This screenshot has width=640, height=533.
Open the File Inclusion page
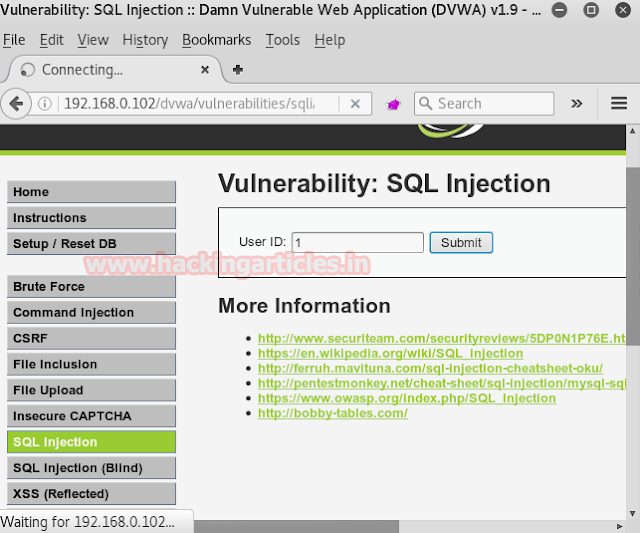point(91,364)
